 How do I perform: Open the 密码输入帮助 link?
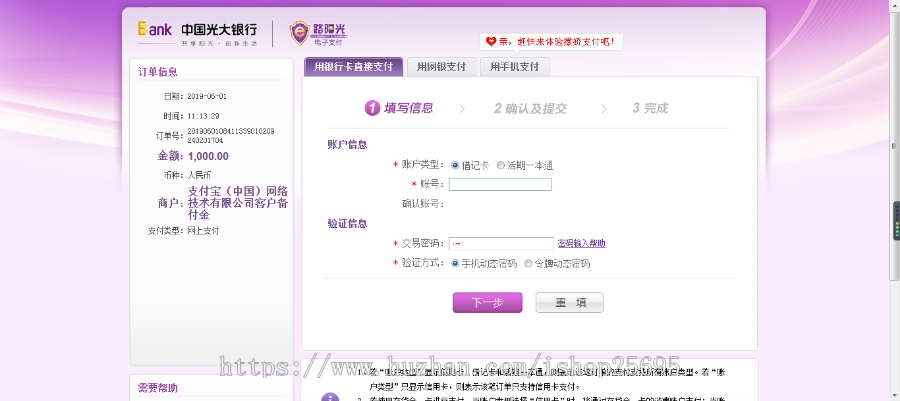581,243
